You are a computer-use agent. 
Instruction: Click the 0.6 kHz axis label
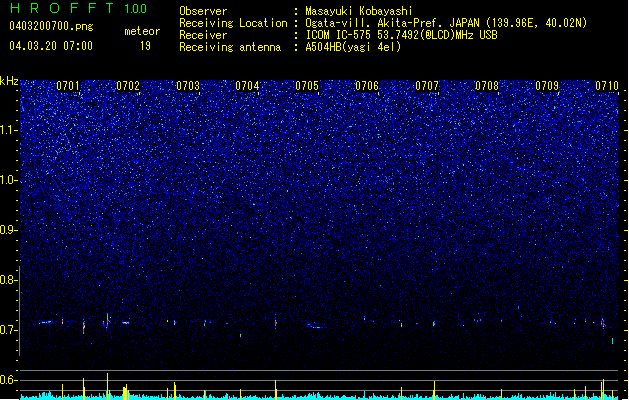point(9,380)
